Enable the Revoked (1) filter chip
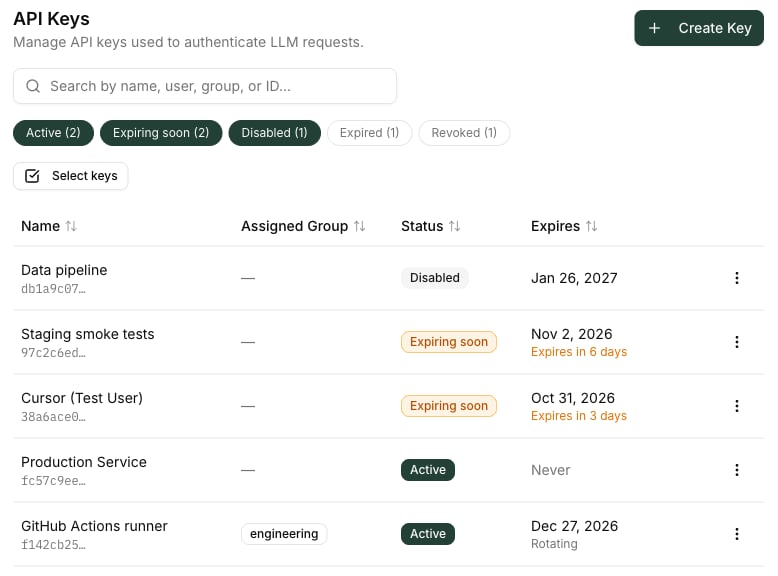The width and height of the screenshot is (778, 576). (x=464, y=133)
